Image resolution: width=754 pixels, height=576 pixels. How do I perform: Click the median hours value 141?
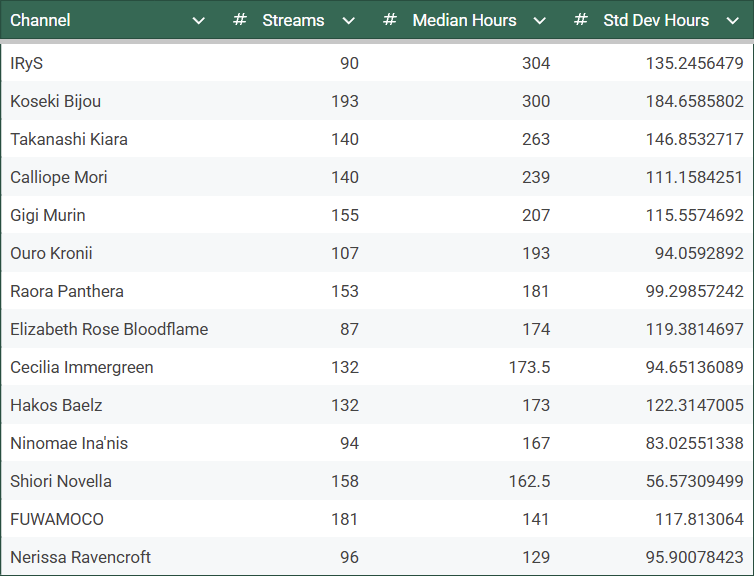click(x=536, y=519)
